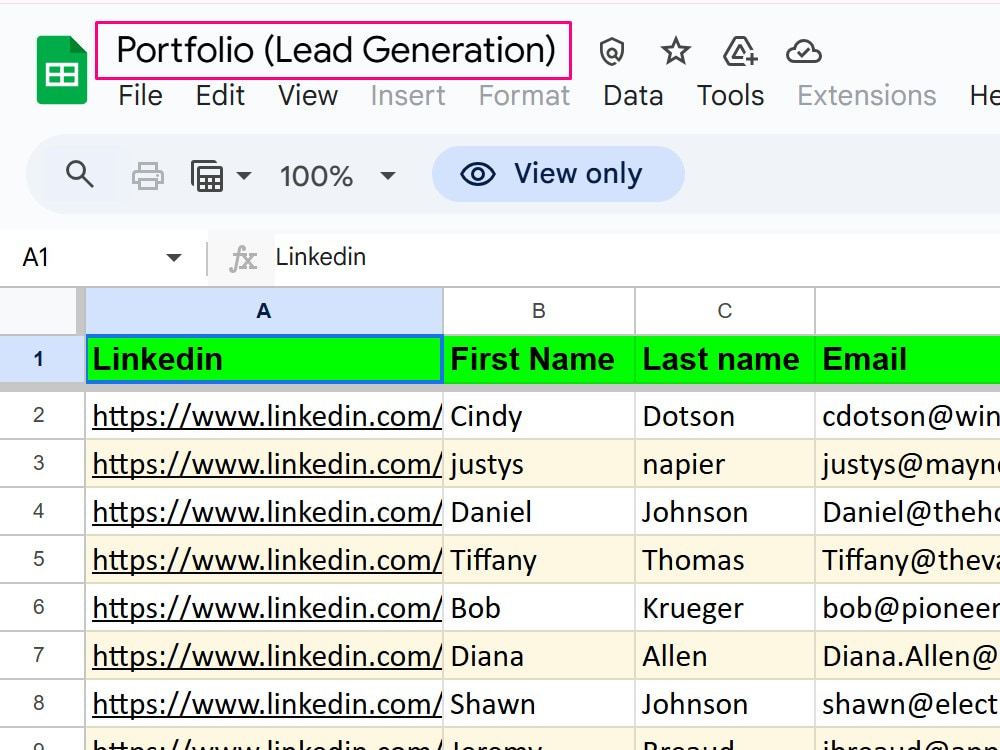Open the View menu

point(308,96)
